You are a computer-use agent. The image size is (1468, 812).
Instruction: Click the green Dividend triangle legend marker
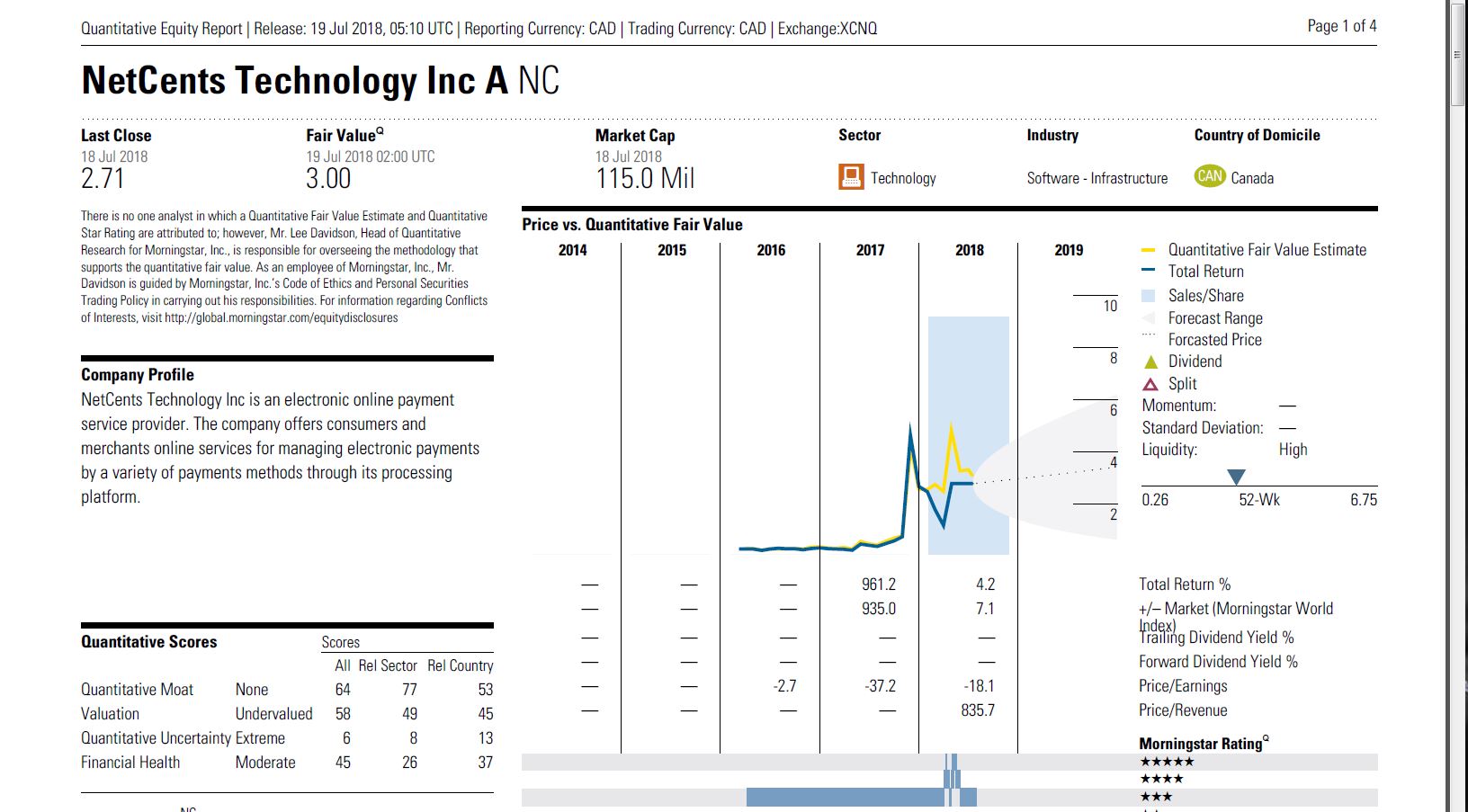pyautogui.click(x=1150, y=362)
